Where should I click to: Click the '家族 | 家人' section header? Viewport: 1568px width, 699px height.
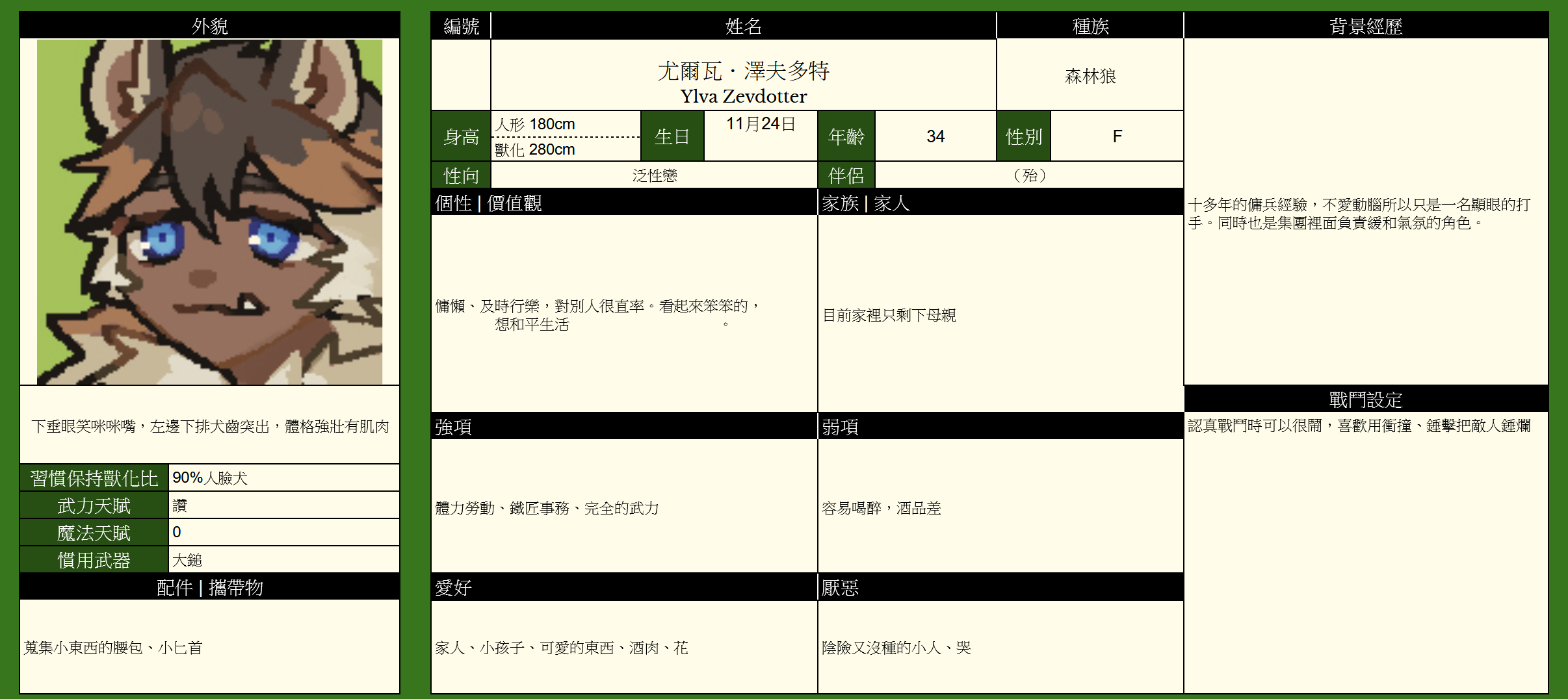pyautogui.click(x=999, y=203)
